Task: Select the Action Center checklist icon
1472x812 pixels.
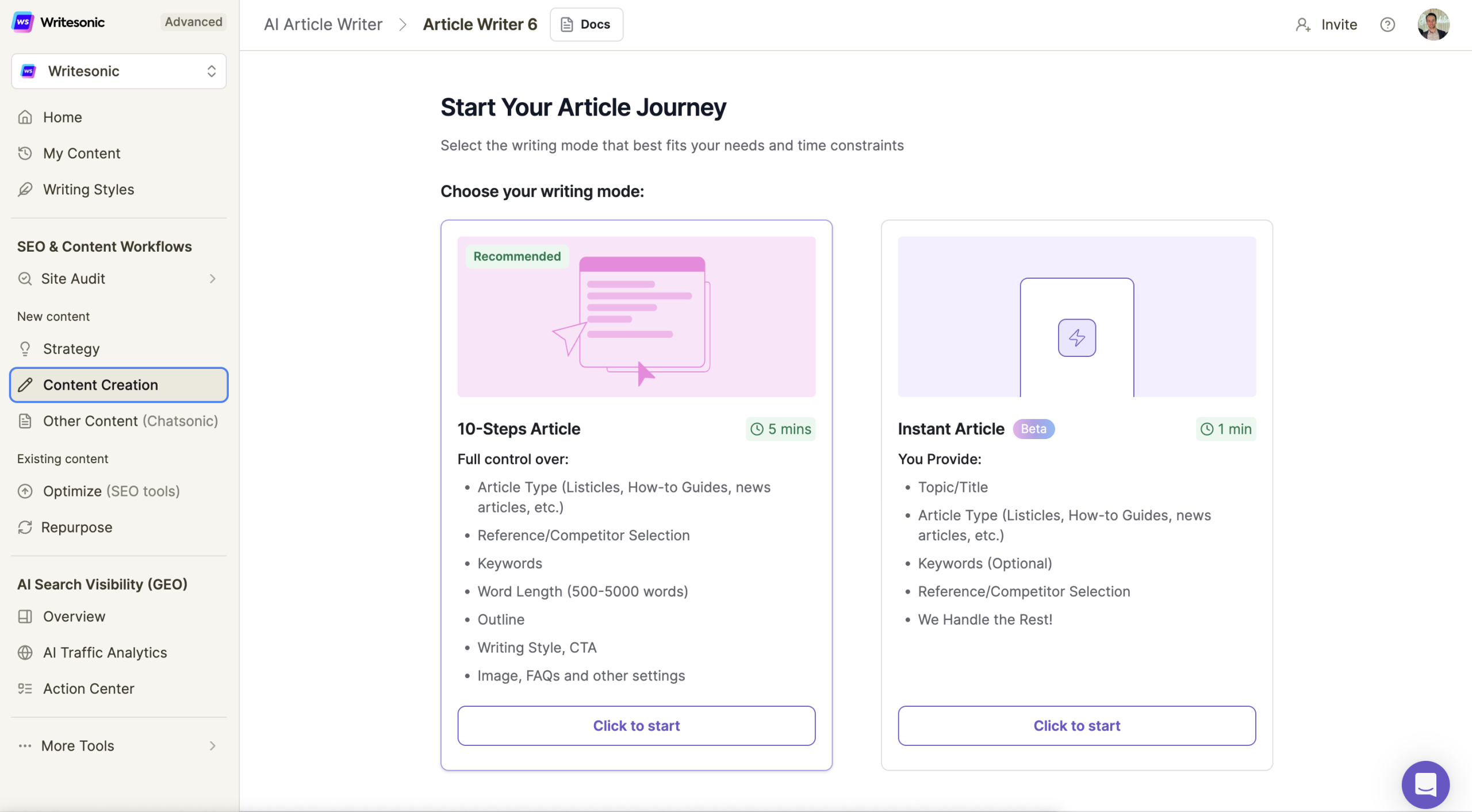Action: click(25, 688)
